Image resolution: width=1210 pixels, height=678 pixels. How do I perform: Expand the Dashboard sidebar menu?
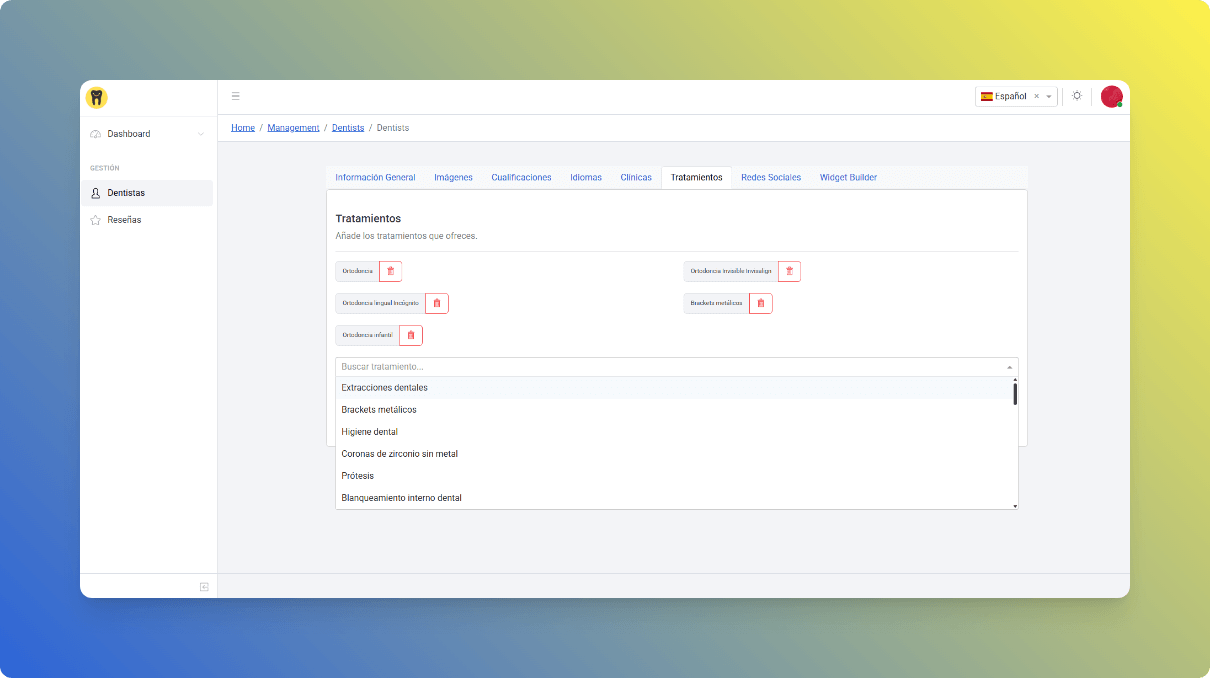tap(147, 134)
